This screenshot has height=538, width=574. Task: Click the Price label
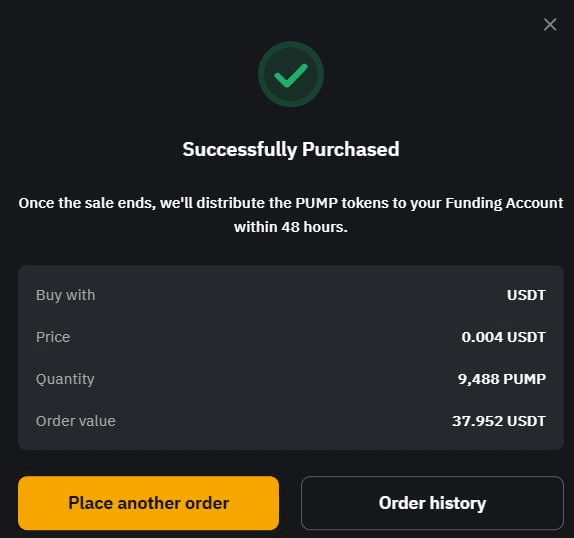tap(53, 337)
